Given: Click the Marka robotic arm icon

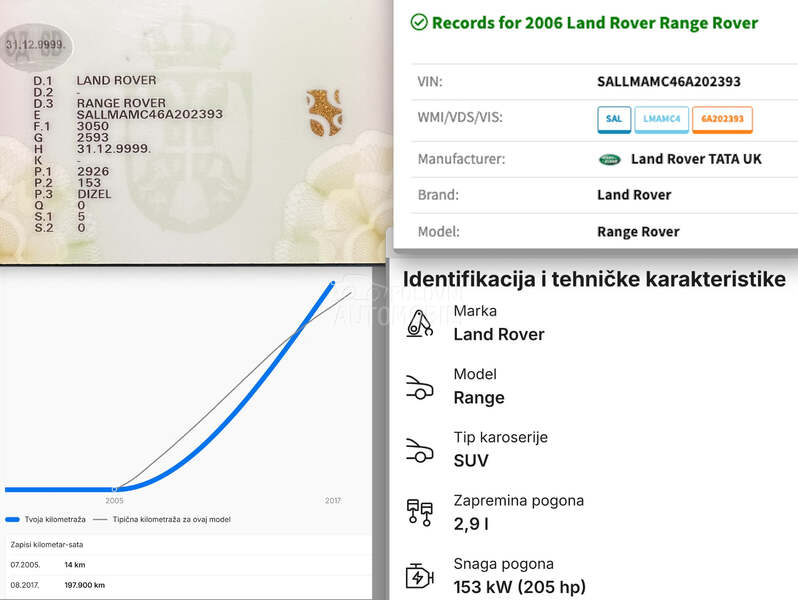Looking at the screenshot, I should click(x=419, y=323).
